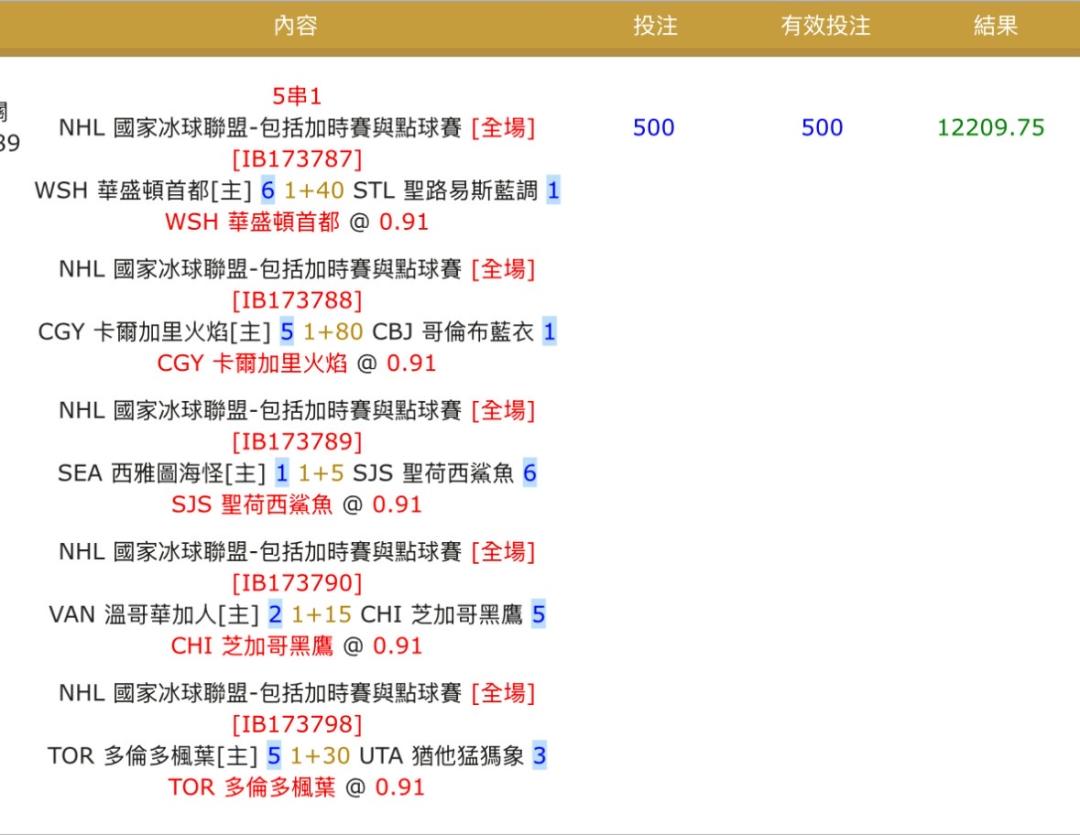Click bet ID [IB173798]
This screenshot has width=1080, height=835.
(x=297, y=725)
